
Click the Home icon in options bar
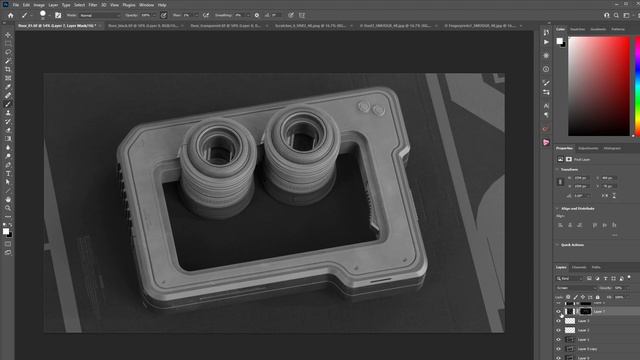coord(11,16)
